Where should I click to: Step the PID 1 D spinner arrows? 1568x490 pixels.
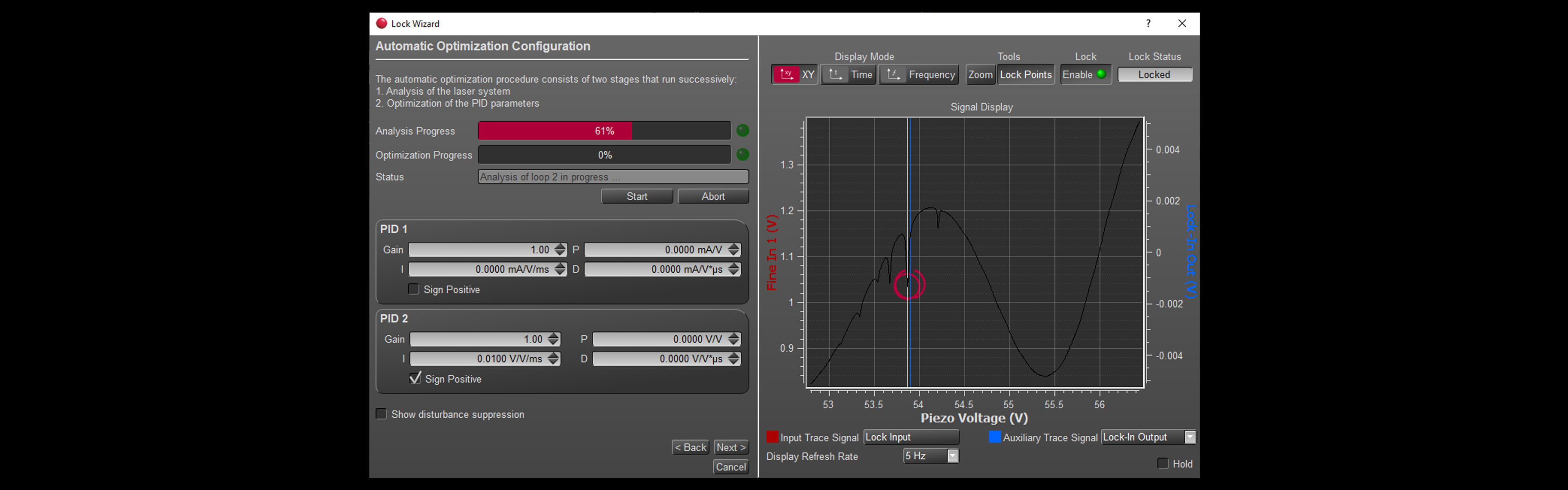pos(733,269)
